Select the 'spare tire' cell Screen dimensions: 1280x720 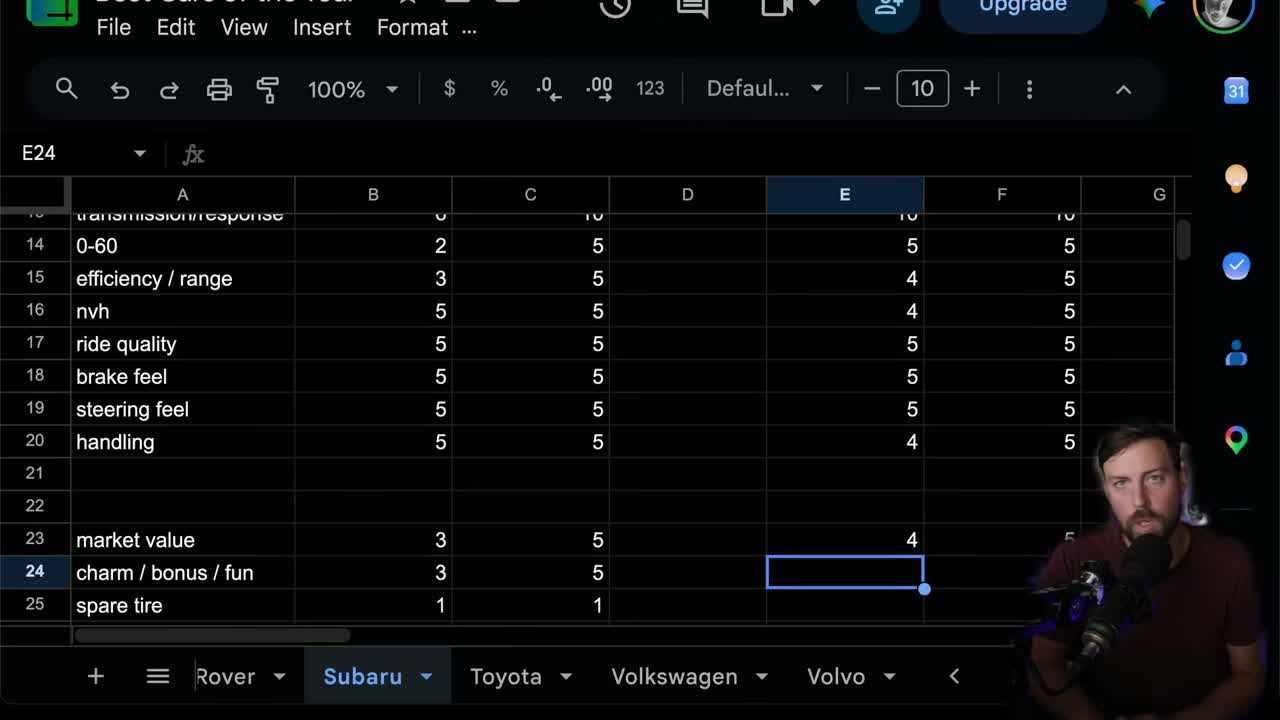tap(183, 605)
